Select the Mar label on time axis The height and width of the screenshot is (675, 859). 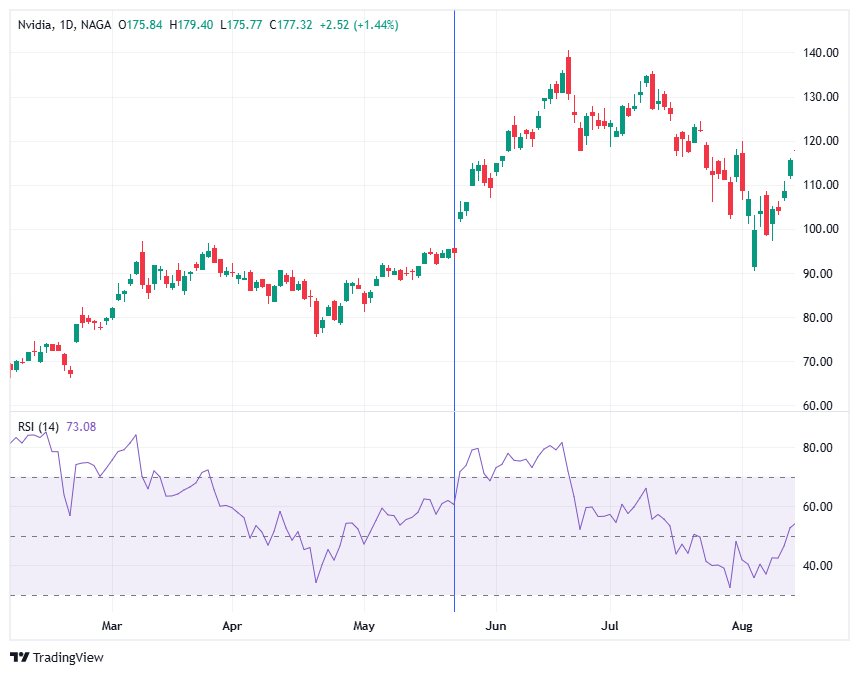tap(112, 625)
